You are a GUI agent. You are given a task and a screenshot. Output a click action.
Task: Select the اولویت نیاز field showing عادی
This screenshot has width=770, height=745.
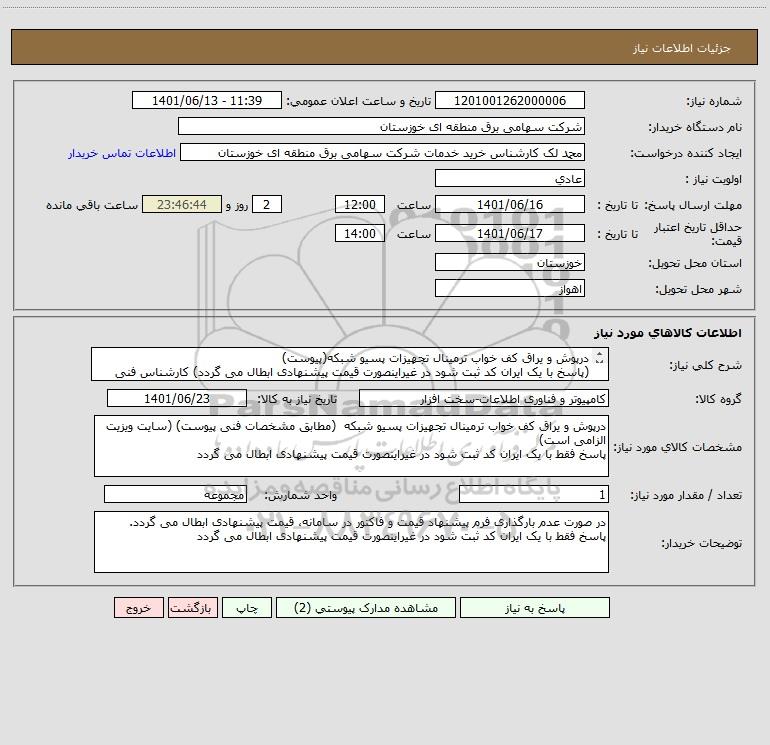tap(510, 178)
